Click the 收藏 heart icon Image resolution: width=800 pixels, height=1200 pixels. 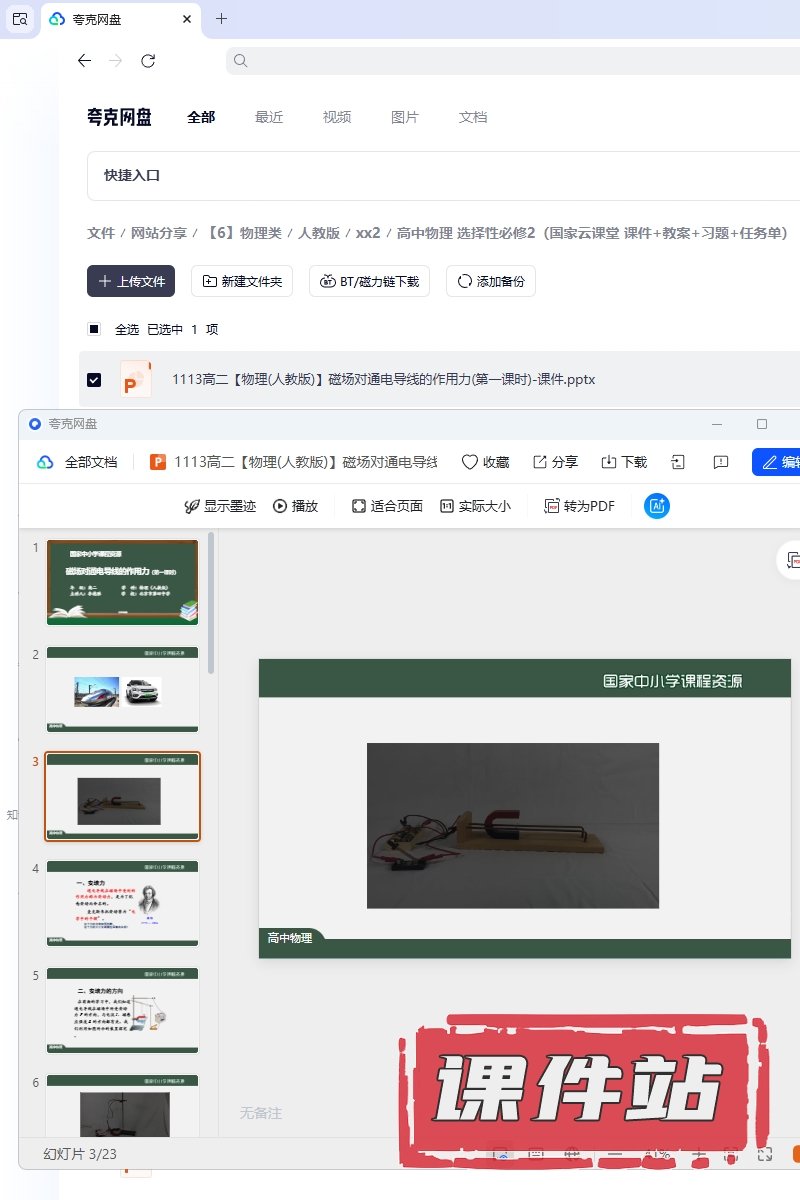(470, 462)
